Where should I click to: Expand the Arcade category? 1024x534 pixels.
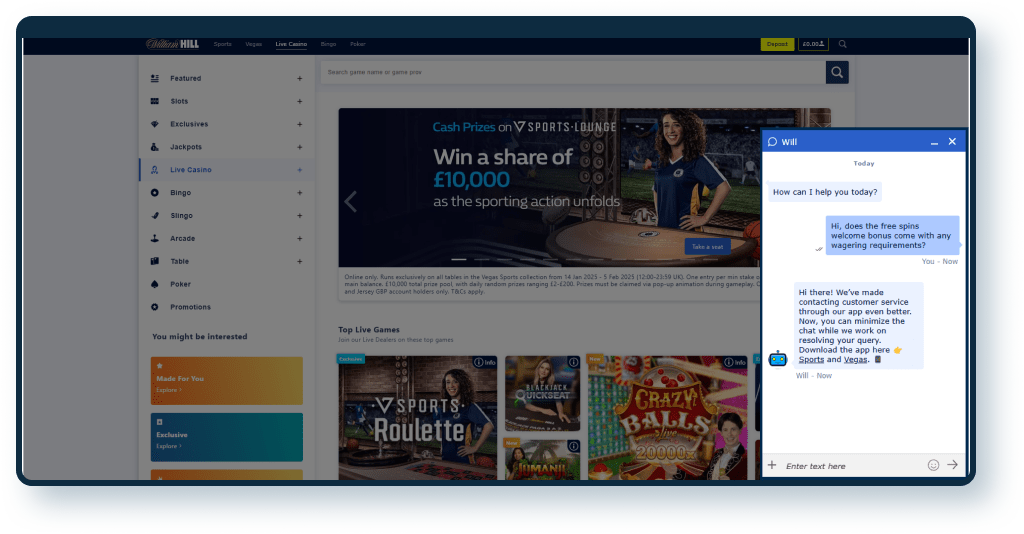300,238
